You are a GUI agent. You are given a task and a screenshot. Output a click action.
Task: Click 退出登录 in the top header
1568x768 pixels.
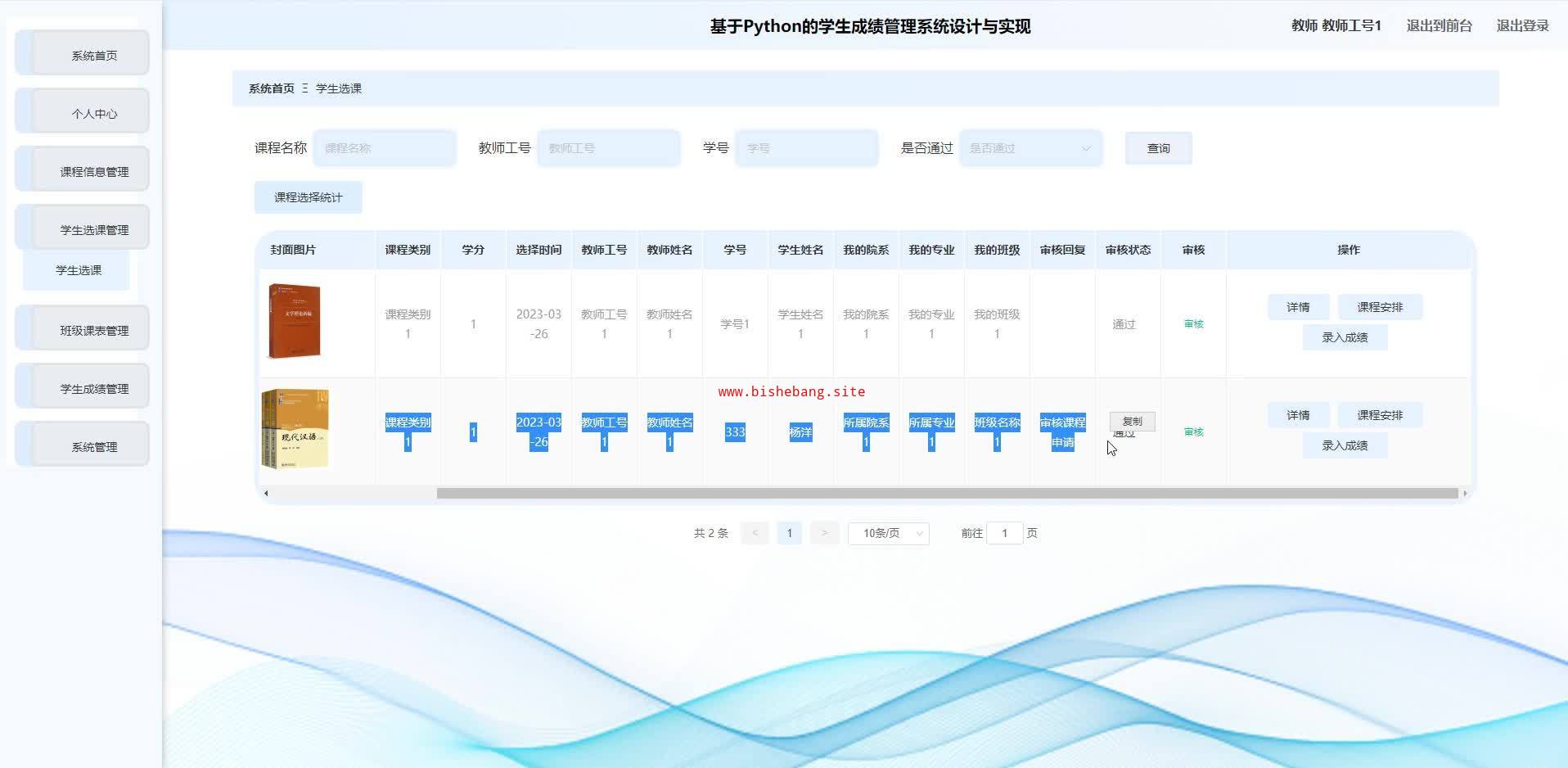coord(1522,25)
